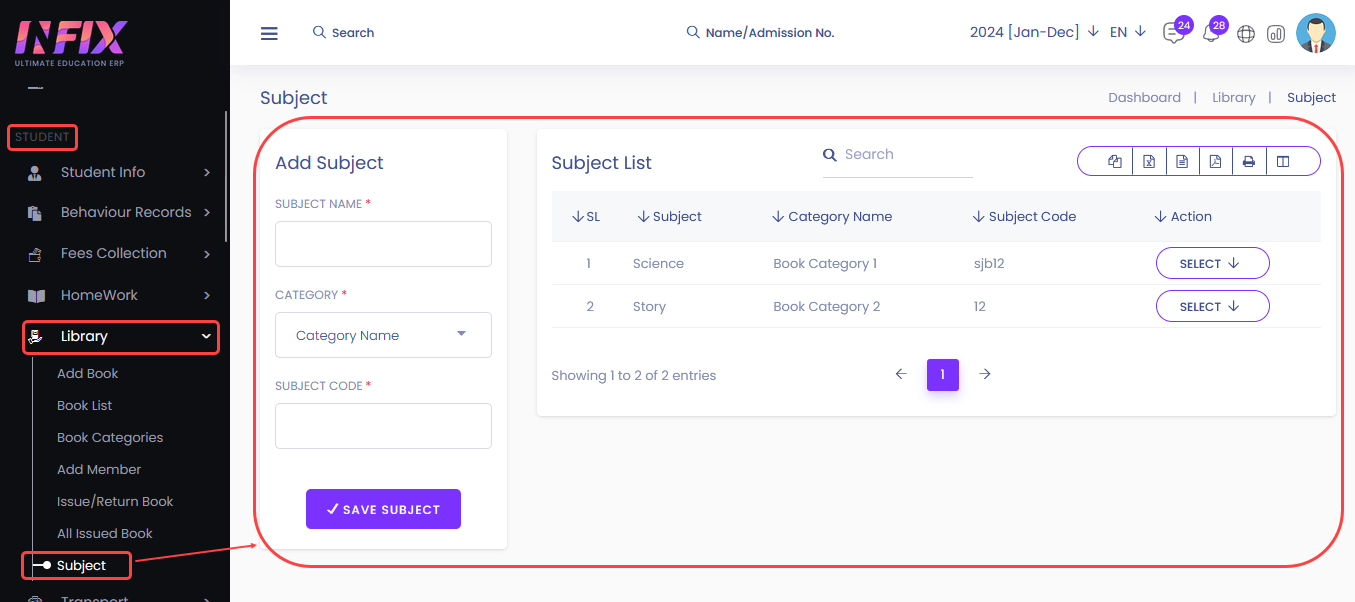Viewport: 1355px width, 602px height.
Task: Open the reports chart icon
Action: point(1276,34)
